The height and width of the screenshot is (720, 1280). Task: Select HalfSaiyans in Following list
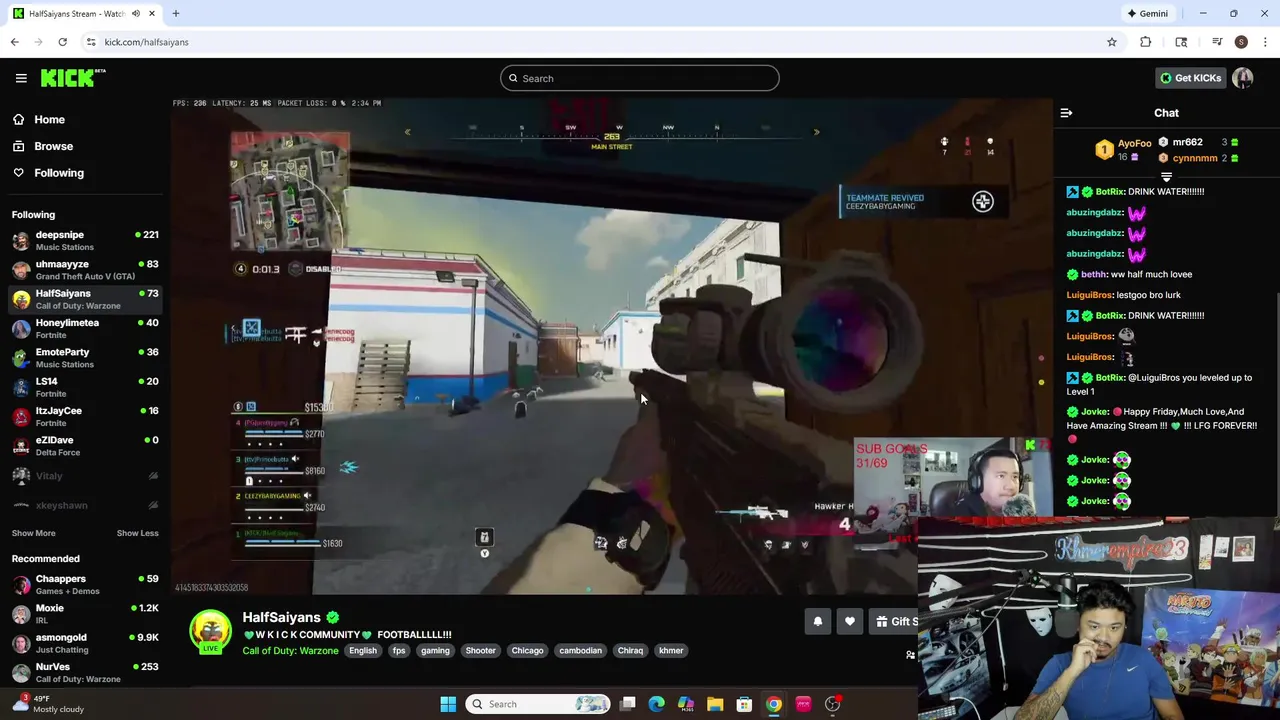pyautogui.click(x=85, y=299)
